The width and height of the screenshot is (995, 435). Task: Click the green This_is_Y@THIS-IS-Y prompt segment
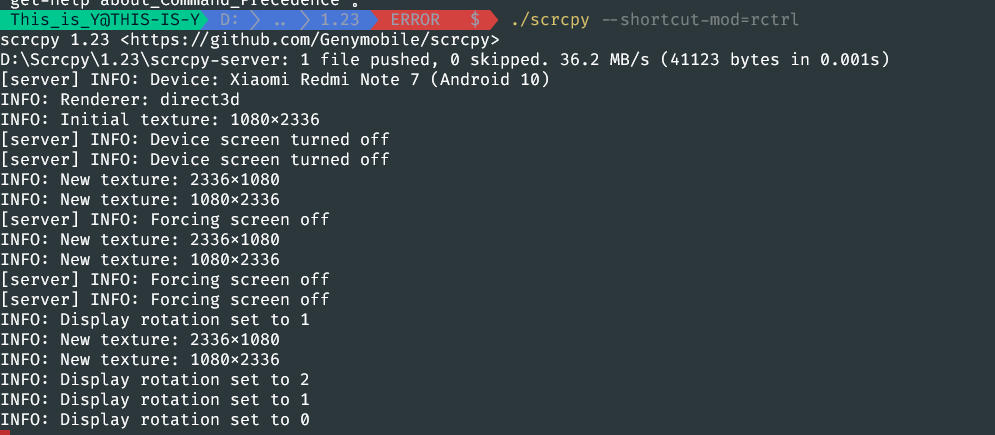(105, 20)
